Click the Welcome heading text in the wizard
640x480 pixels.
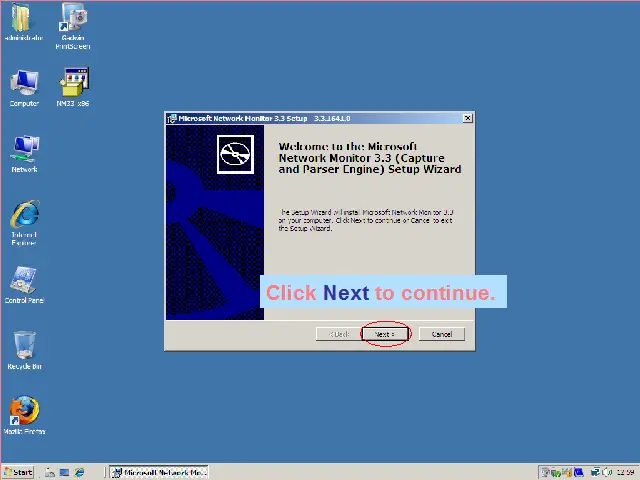coord(369,158)
